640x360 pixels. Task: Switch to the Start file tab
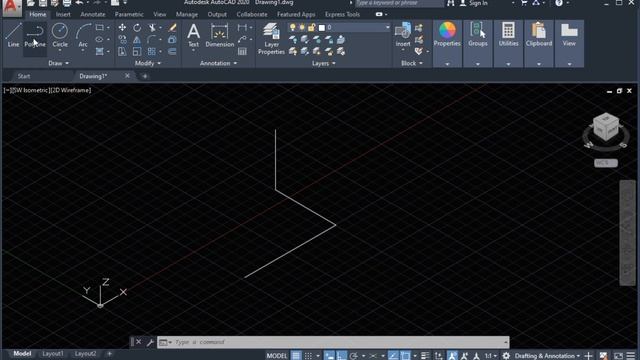point(24,76)
